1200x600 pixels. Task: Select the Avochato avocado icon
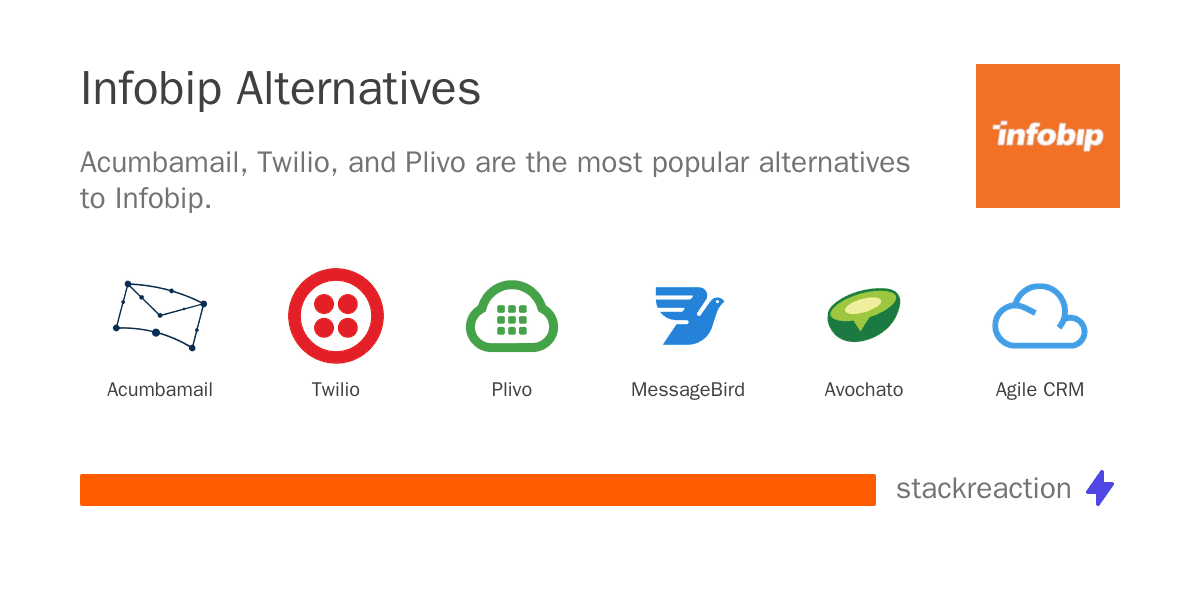(864, 316)
